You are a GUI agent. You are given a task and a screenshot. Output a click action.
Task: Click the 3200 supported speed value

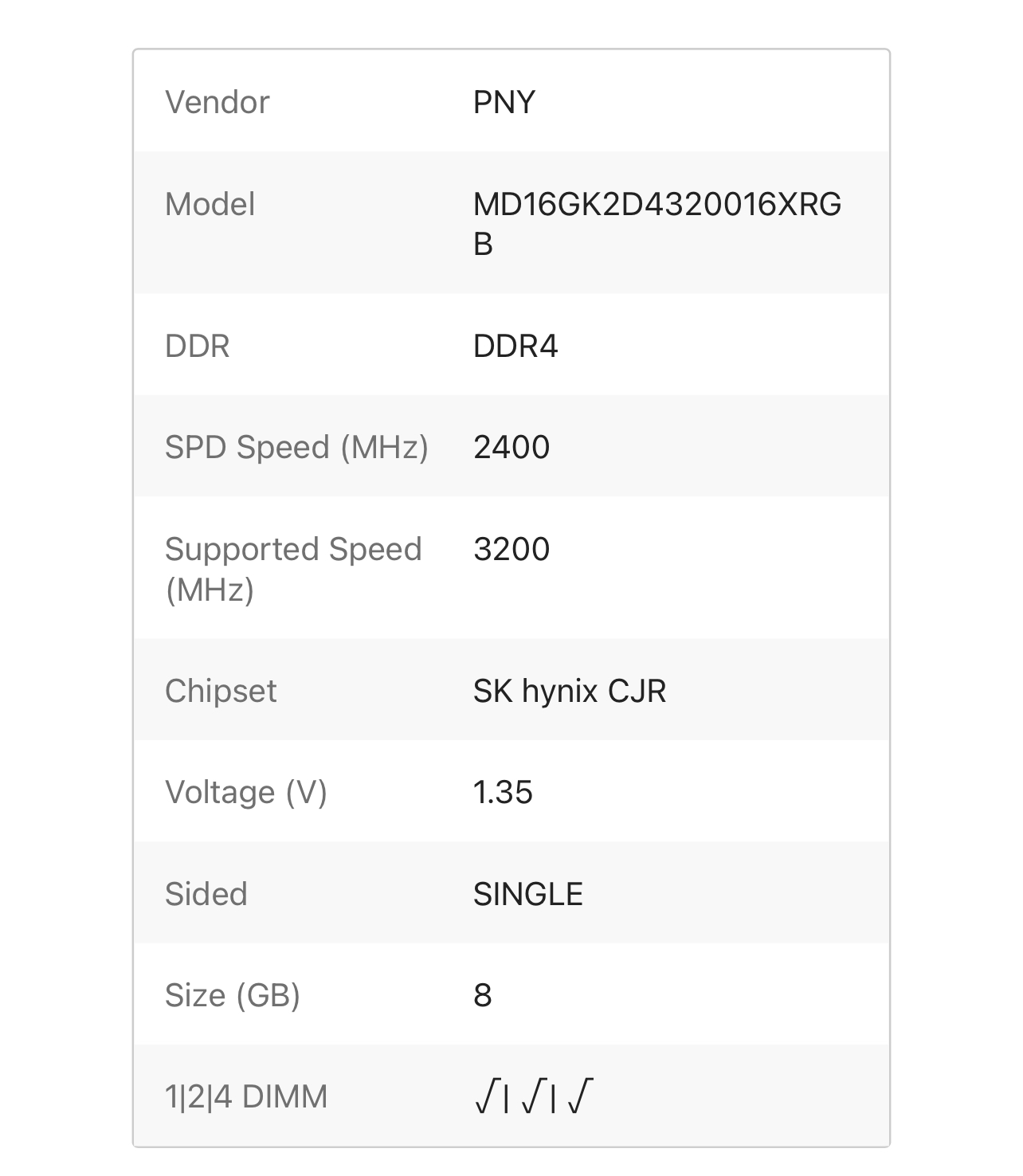pyautogui.click(x=511, y=549)
